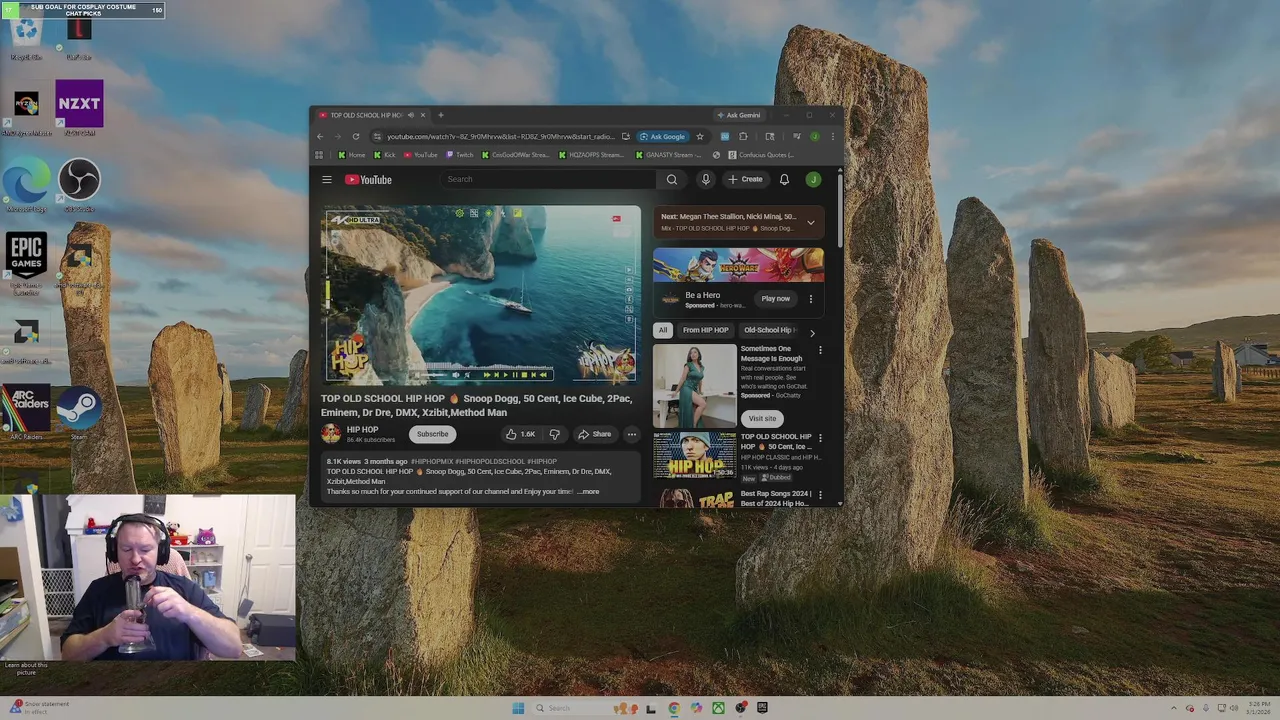Open Steam desktop icon
Image resolution: width=1280 pixels, height=720 pixels.
(79, 412)
